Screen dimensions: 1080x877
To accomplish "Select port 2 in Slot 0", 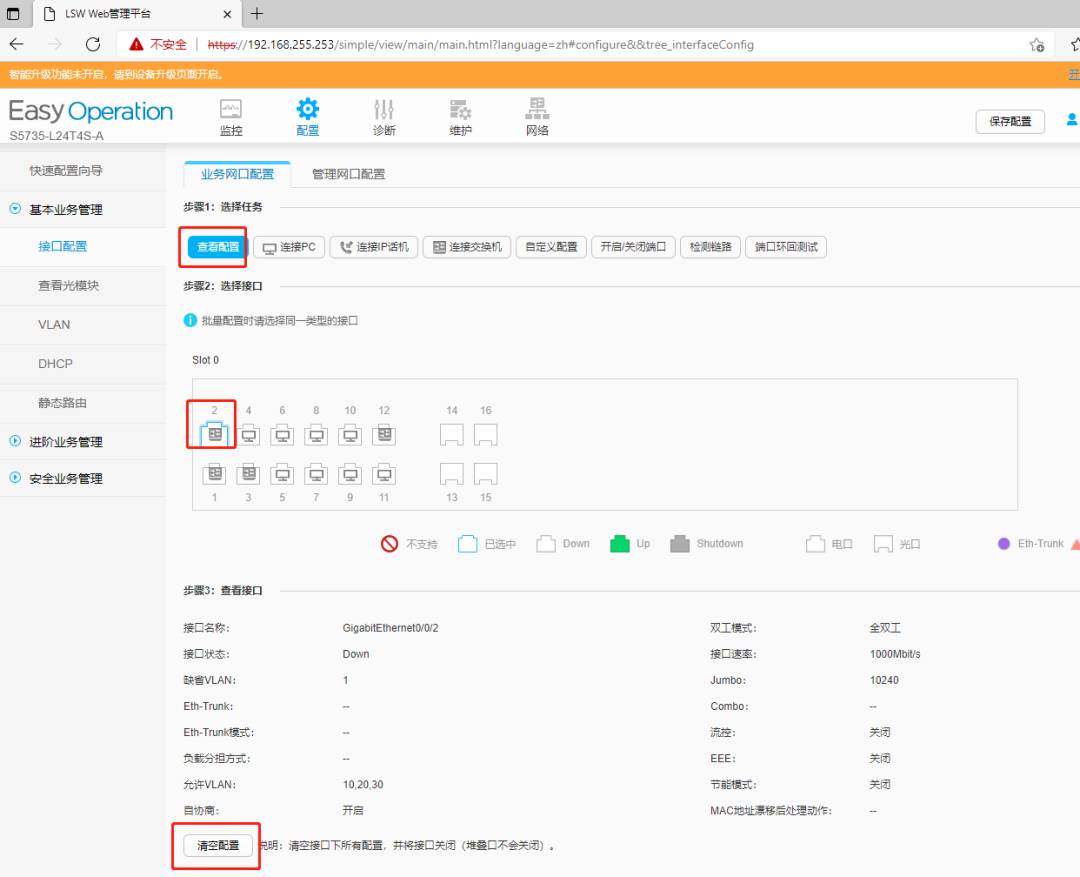I will (x=214, y=434).
